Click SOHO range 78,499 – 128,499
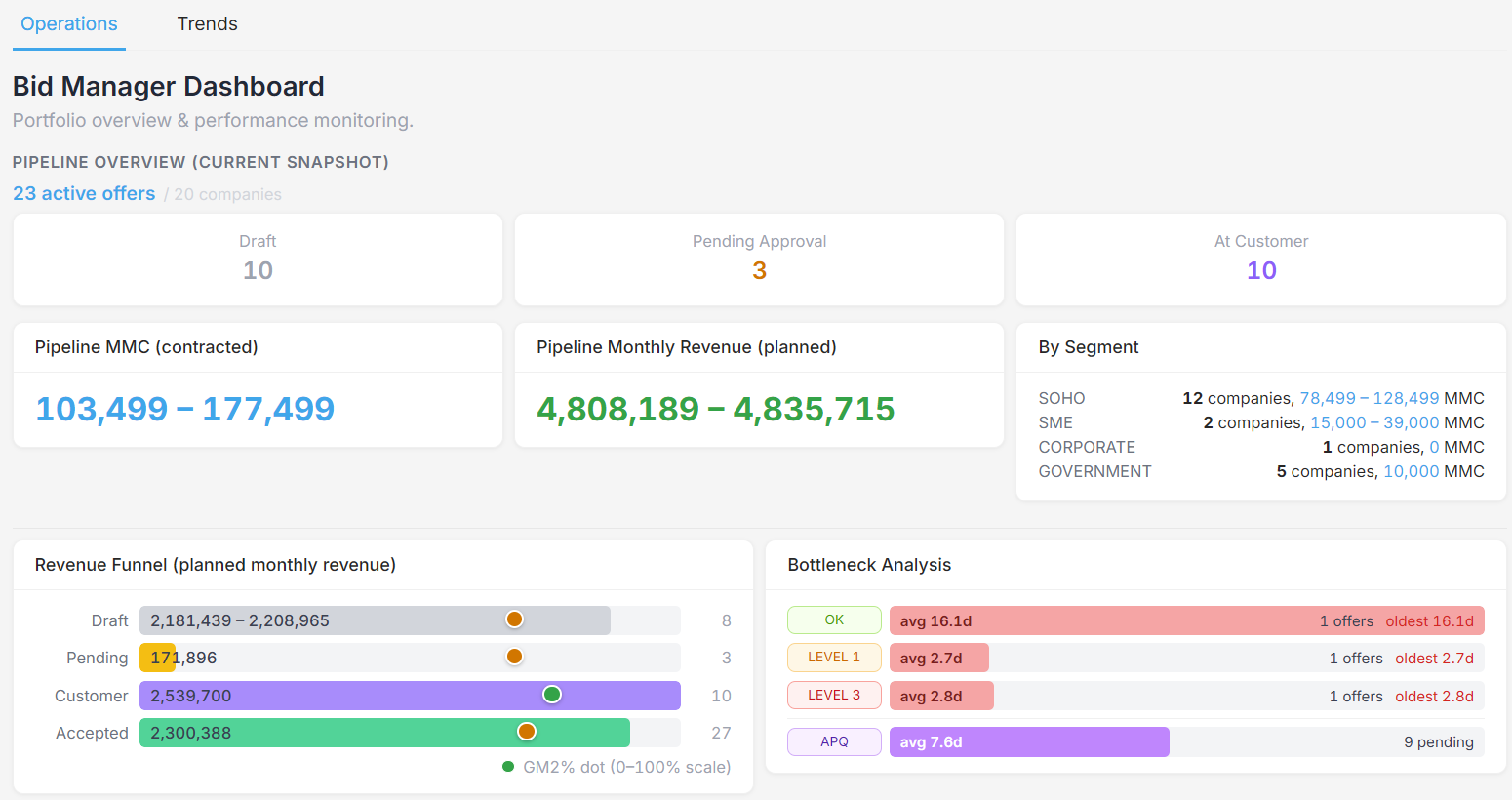 coord(1370,398)
